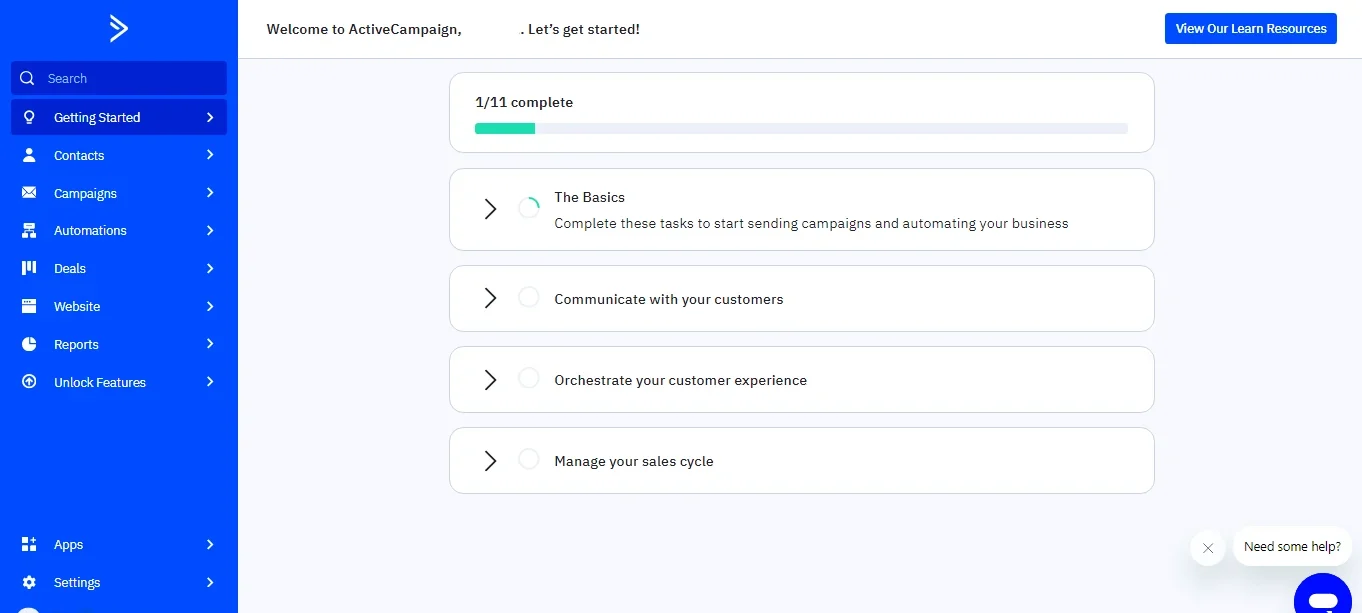Click Manage your sales cycle title

point(634,461)
